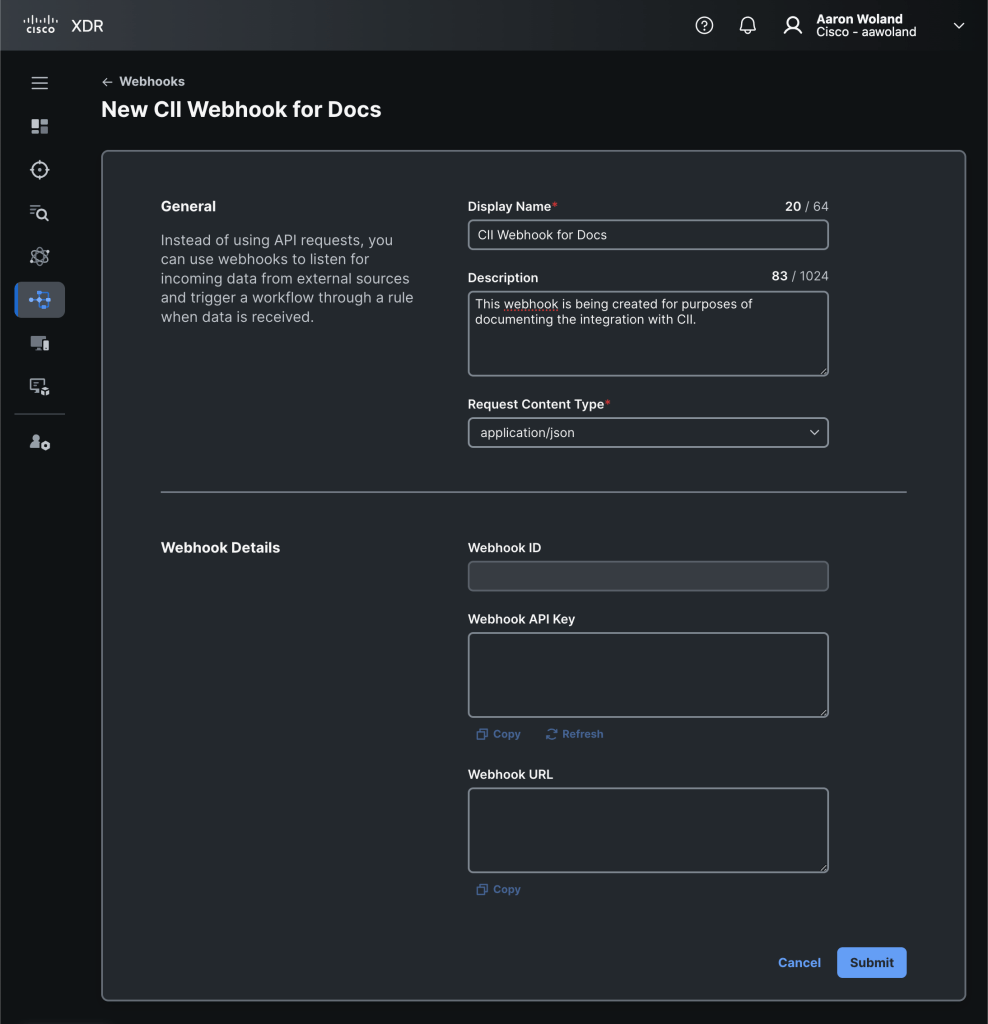Viewport: 988px width, 1024px height.
Task: Open the navigation hamburger menu
Action: 39,83
